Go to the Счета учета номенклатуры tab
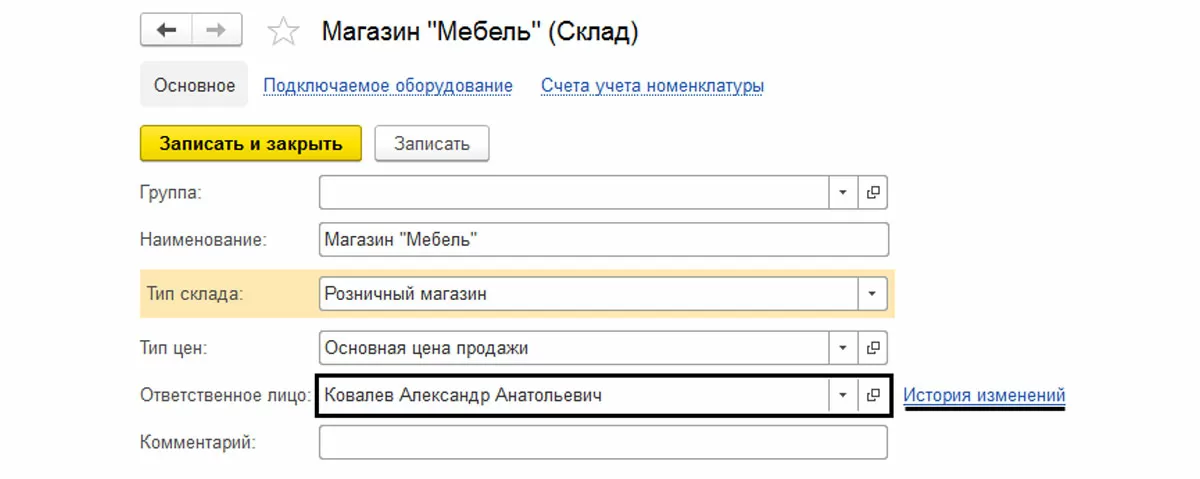The width and height of the screenshot is (1200, 479). (x=652, y=86)
